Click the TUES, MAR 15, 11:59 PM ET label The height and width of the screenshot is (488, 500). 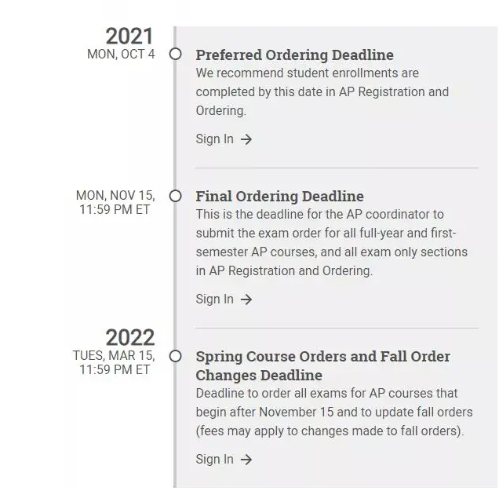(x=114, y=363)
